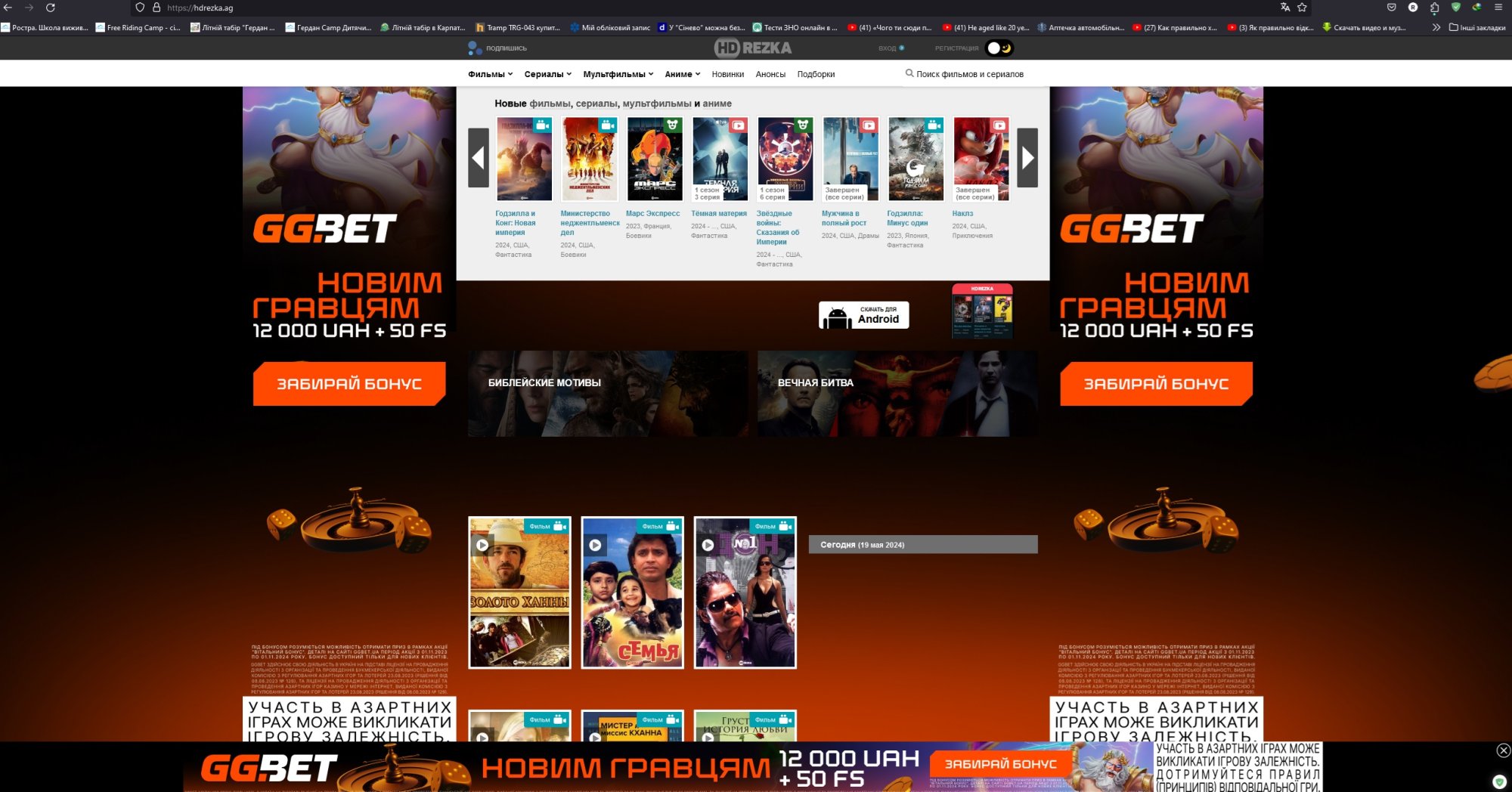Click the carousel left arrow
The width and height of the screenshot is (1512, 792).
tap(479, 158)
